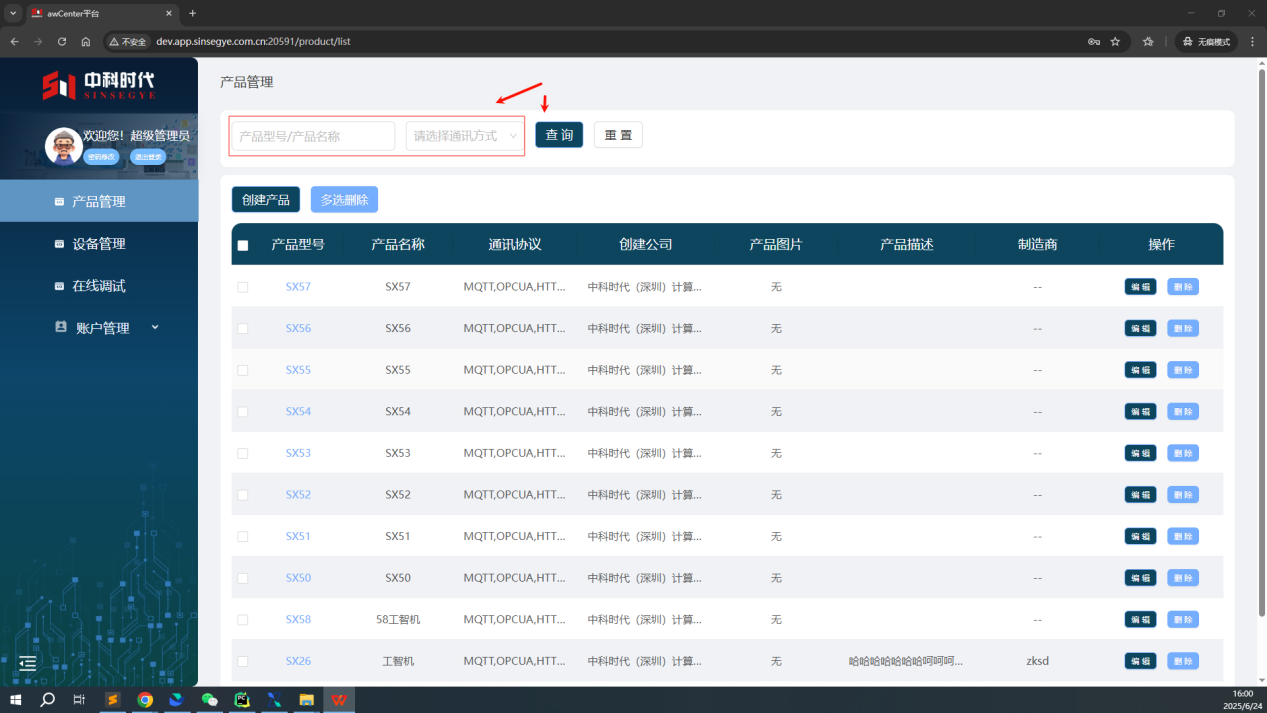1267x713 pixels.
Task: Select the checkbox for row SX26
Action: pos(243,661)
